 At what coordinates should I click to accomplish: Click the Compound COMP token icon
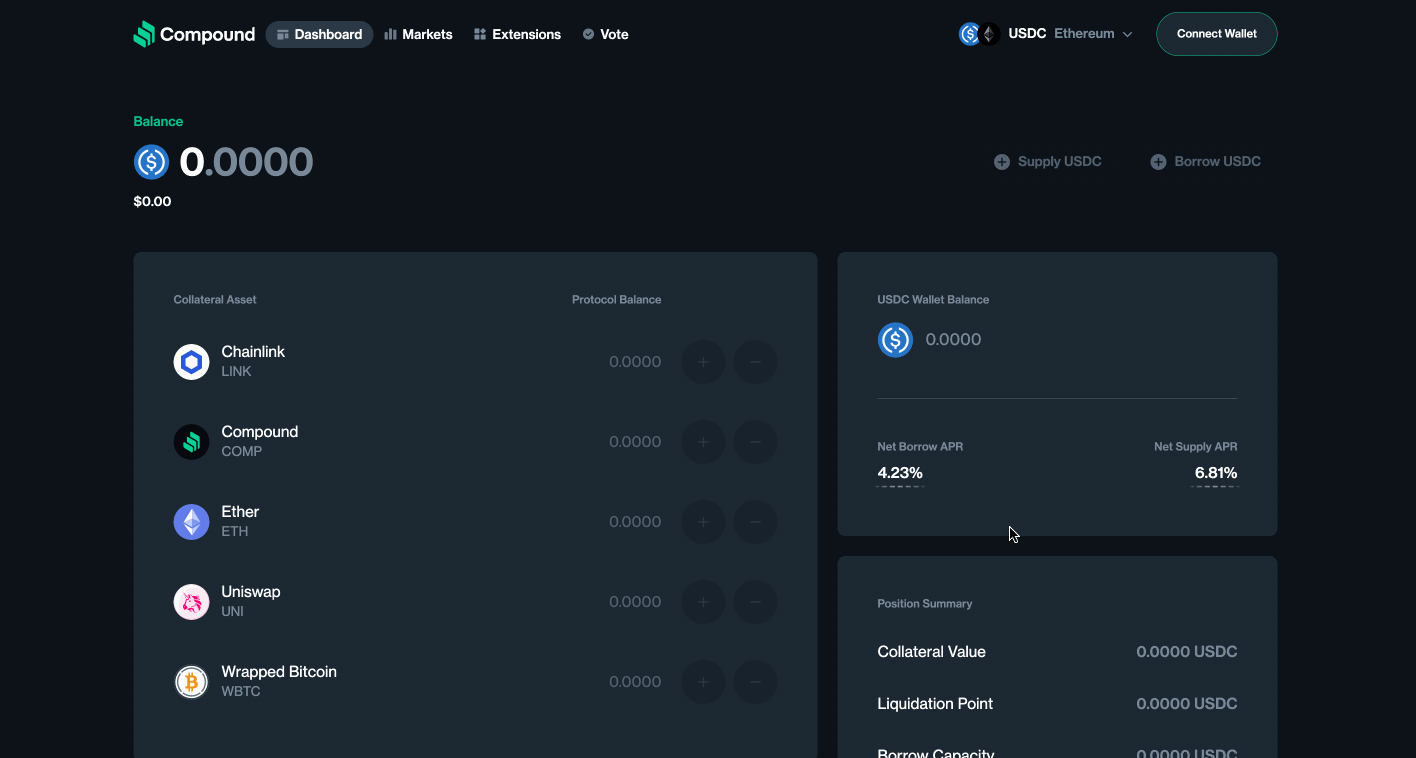(x=191, y=441)
